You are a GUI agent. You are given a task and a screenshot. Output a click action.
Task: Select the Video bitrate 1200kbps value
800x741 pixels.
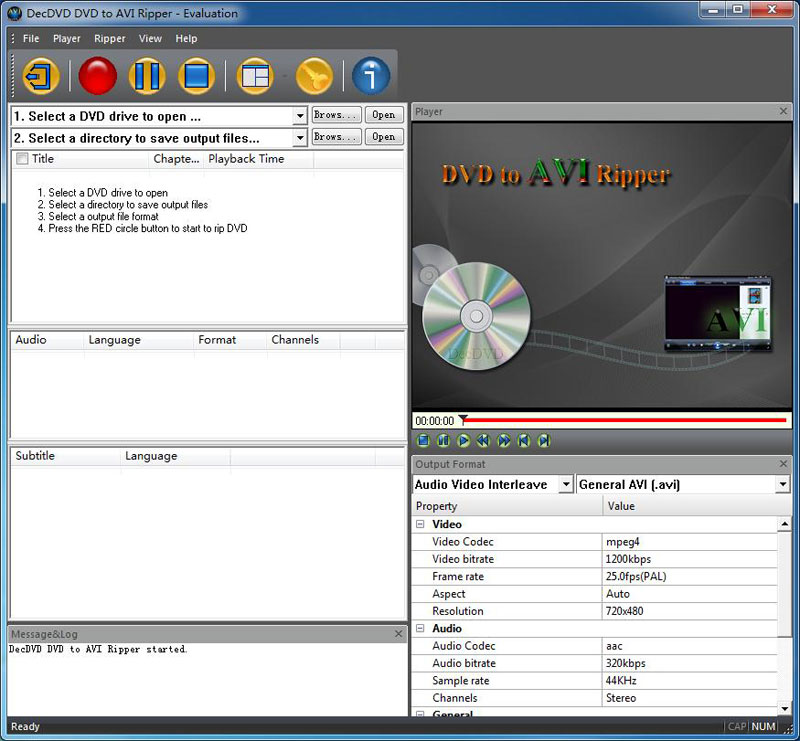[690, 559]
